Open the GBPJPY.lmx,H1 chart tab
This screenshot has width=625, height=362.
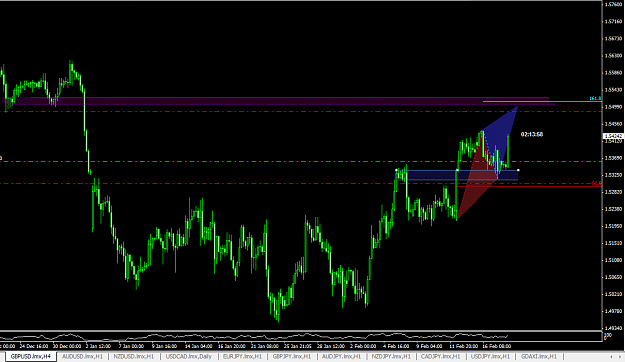(x=292, y=356)
